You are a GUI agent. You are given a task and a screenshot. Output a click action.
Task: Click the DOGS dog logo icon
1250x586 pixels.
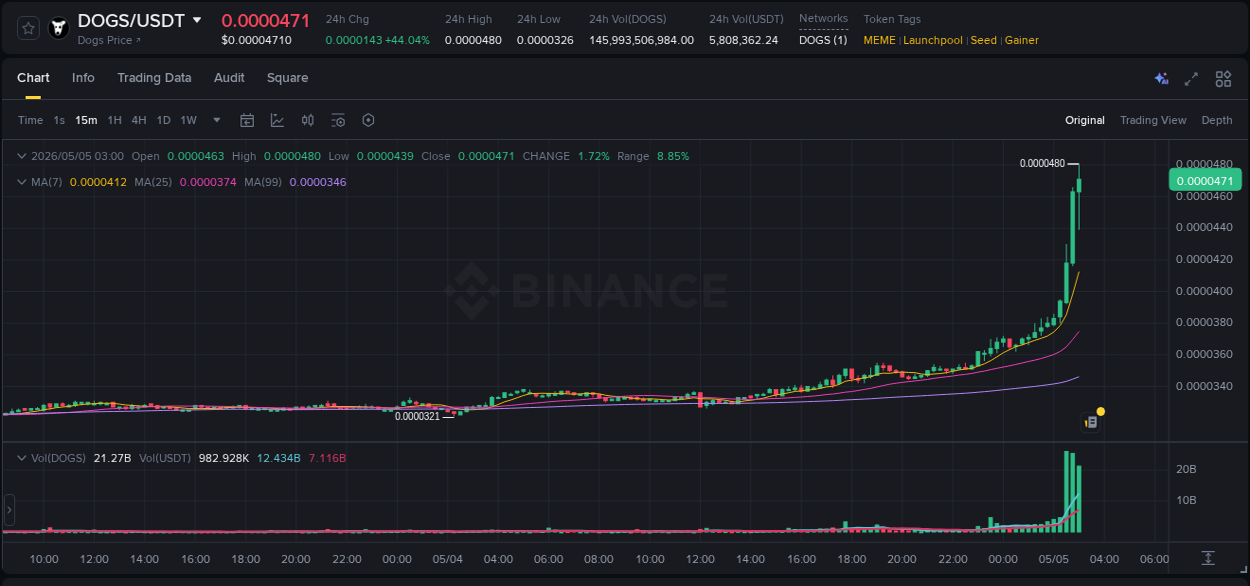59,28
